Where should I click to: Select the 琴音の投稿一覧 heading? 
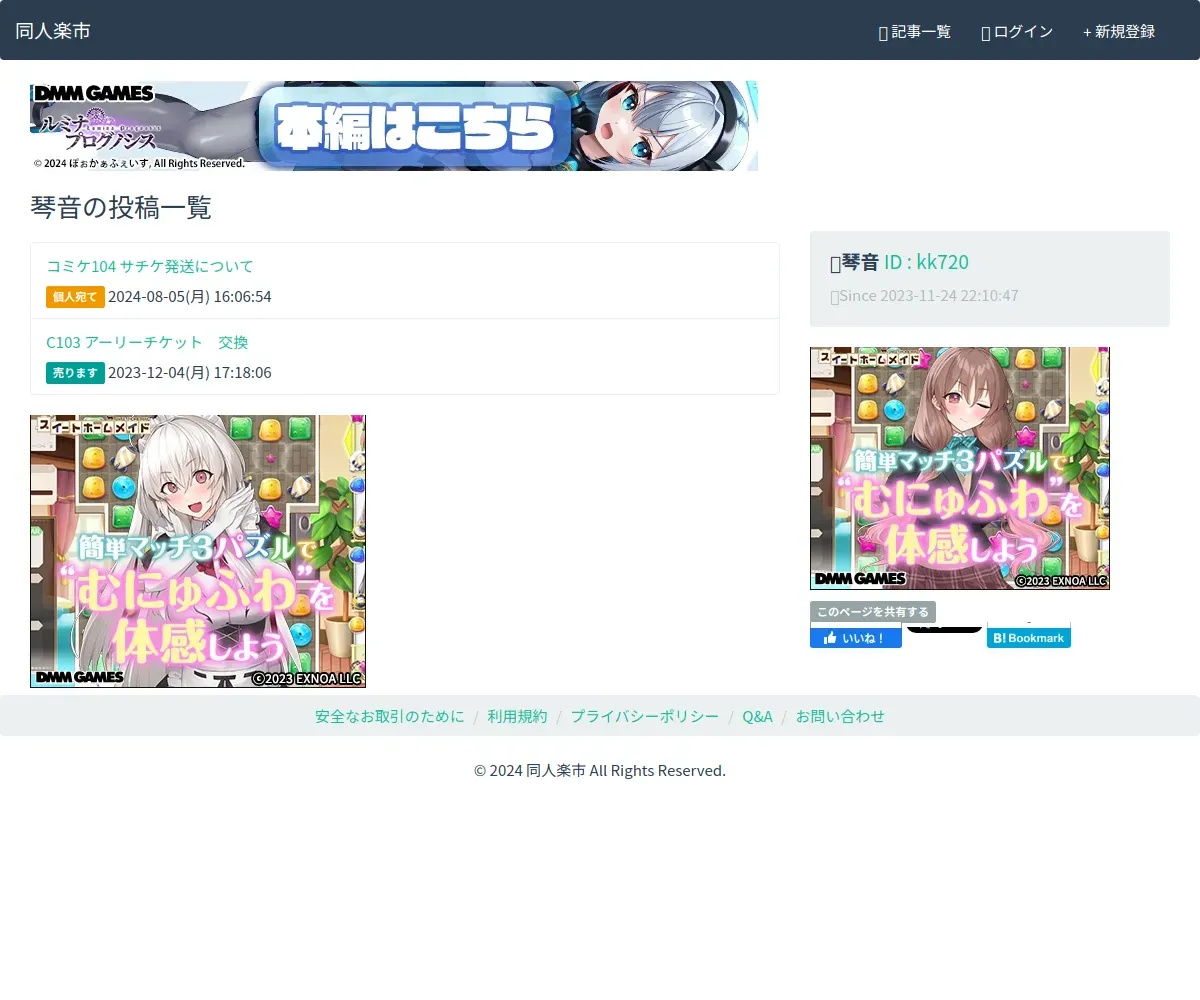point(121,208)
